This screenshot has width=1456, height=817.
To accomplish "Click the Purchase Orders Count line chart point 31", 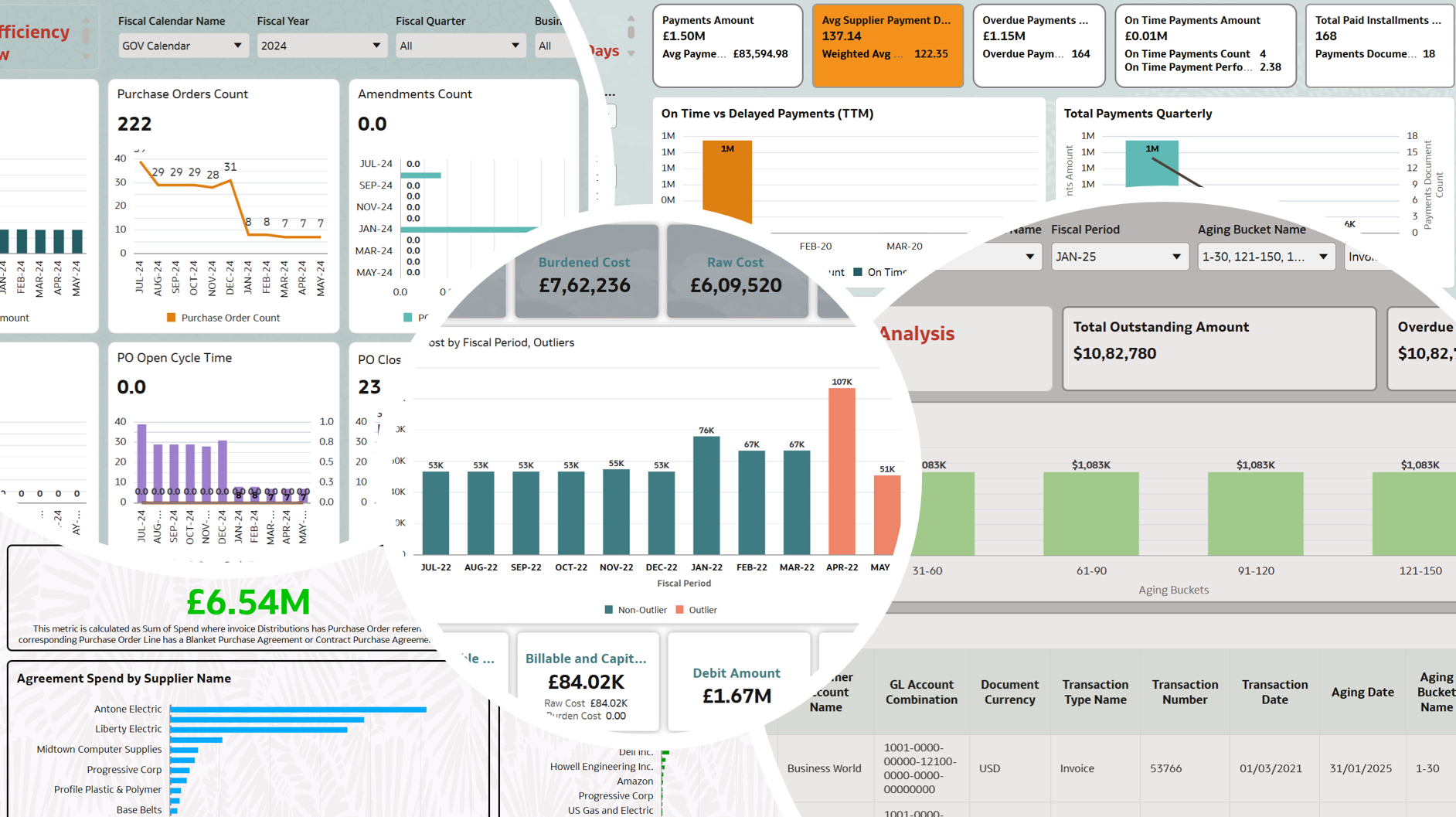I will pos(230,181).
